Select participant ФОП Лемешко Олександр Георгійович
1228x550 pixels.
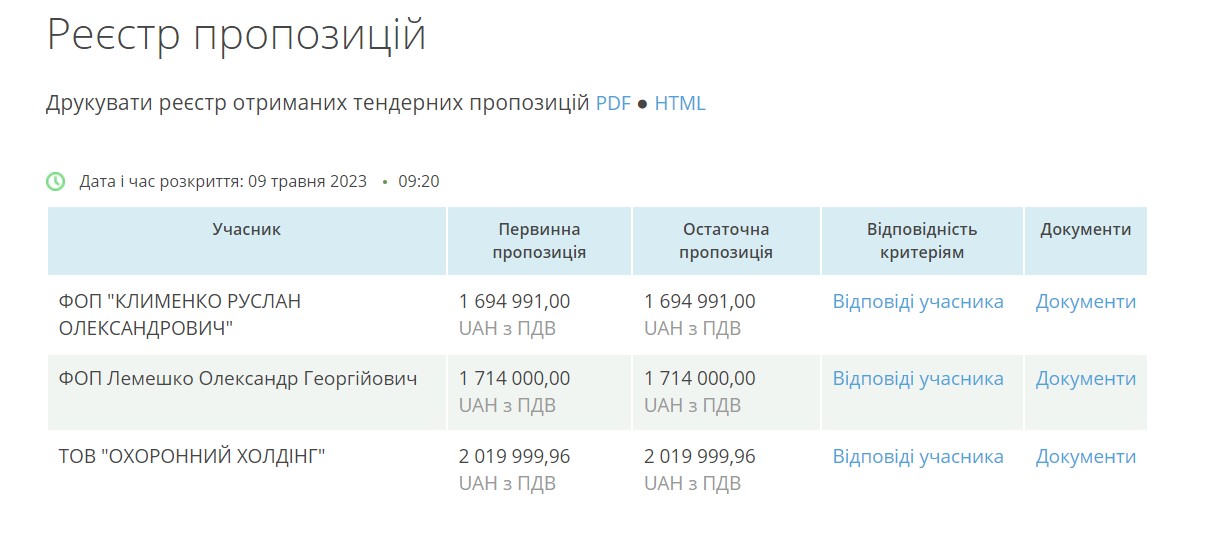[238, 379]
